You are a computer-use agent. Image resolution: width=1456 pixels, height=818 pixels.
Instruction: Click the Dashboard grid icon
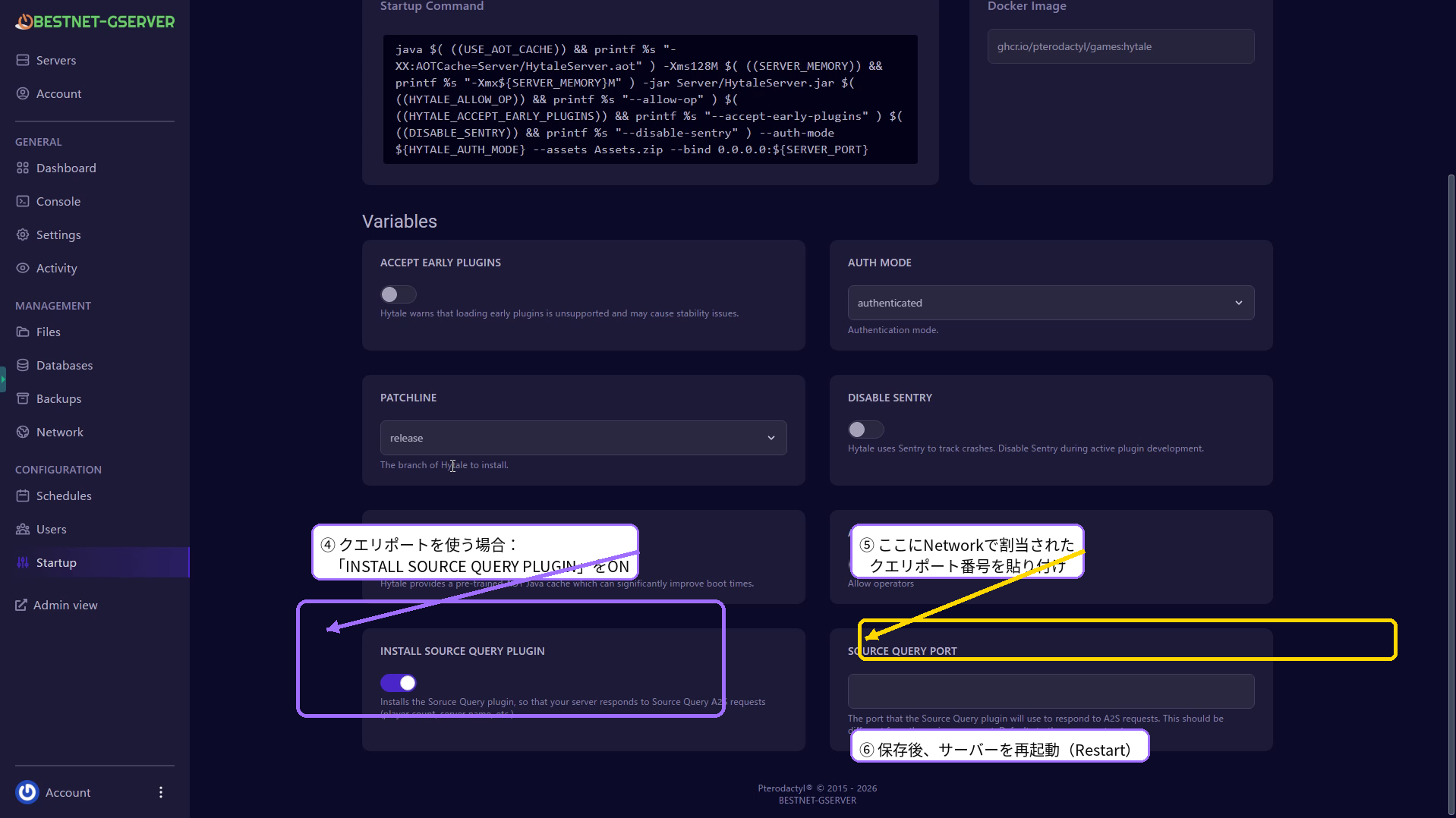pos(23,168)
